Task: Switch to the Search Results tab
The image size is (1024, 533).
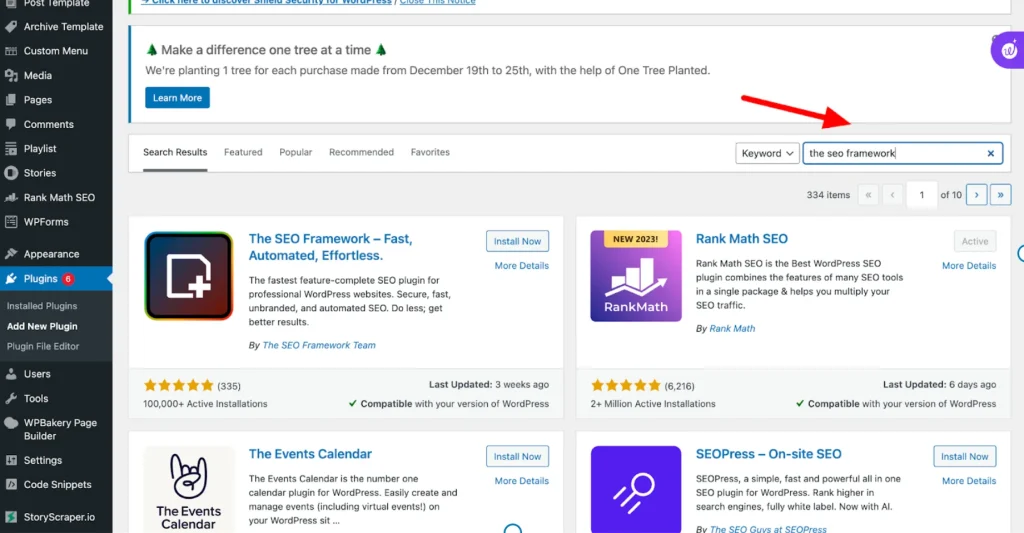Action: point(175,152)
